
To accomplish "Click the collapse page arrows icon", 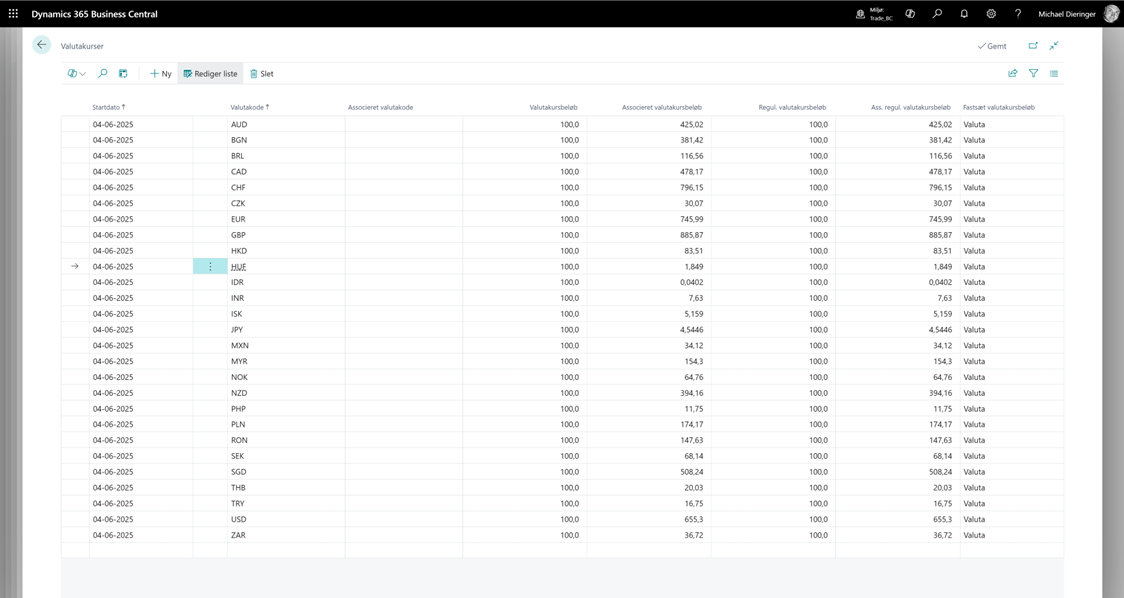I will click(1054, 46).
